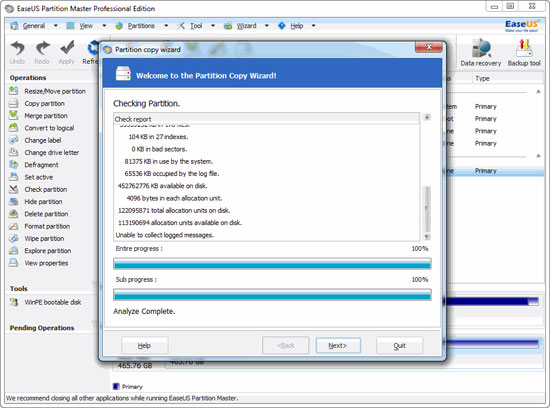Viewport: 550px width, 408px height.
Task: Open the Backup tool
Action: (524, 52)
